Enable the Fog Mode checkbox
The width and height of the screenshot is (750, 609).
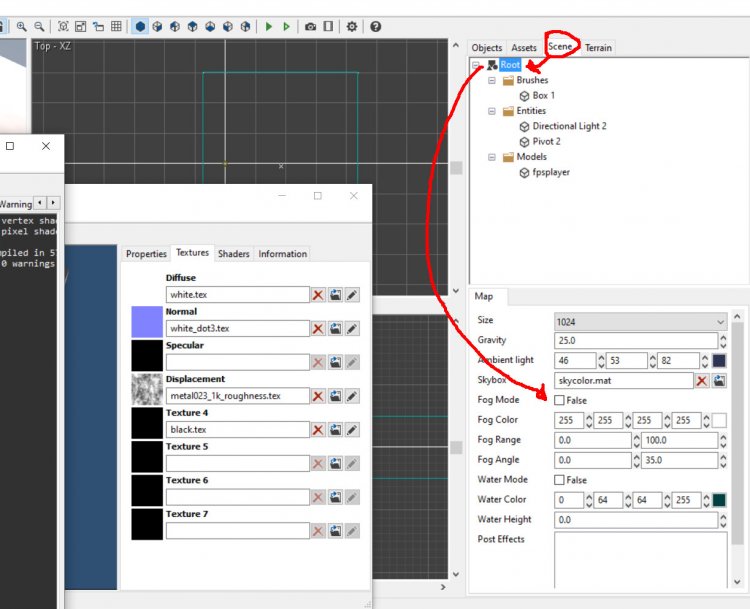[560, 400]
